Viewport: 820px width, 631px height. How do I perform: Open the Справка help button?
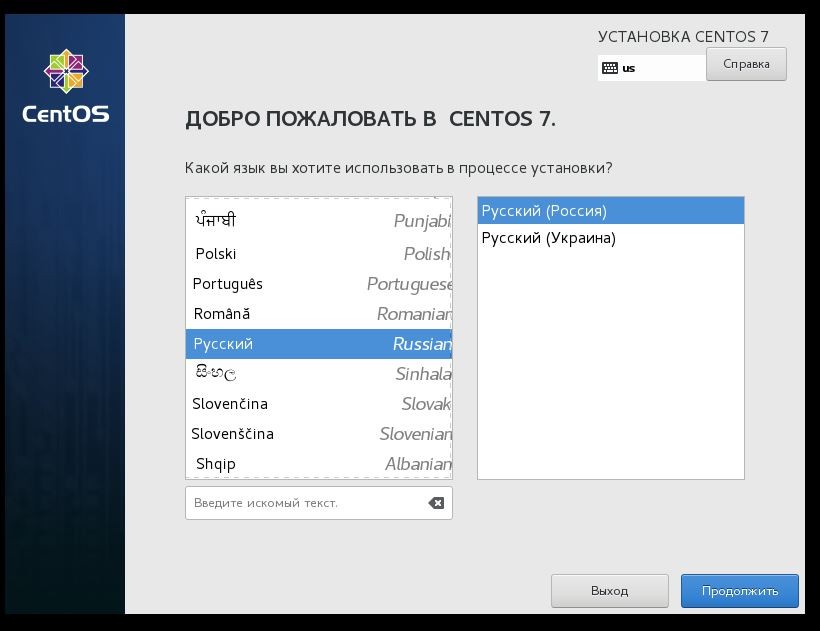point(746,64)
